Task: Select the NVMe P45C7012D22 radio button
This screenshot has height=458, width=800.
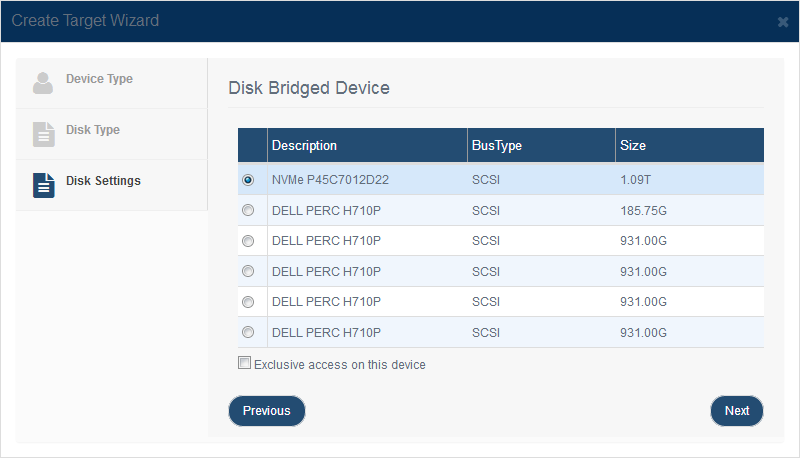Action: coord(248,180)
